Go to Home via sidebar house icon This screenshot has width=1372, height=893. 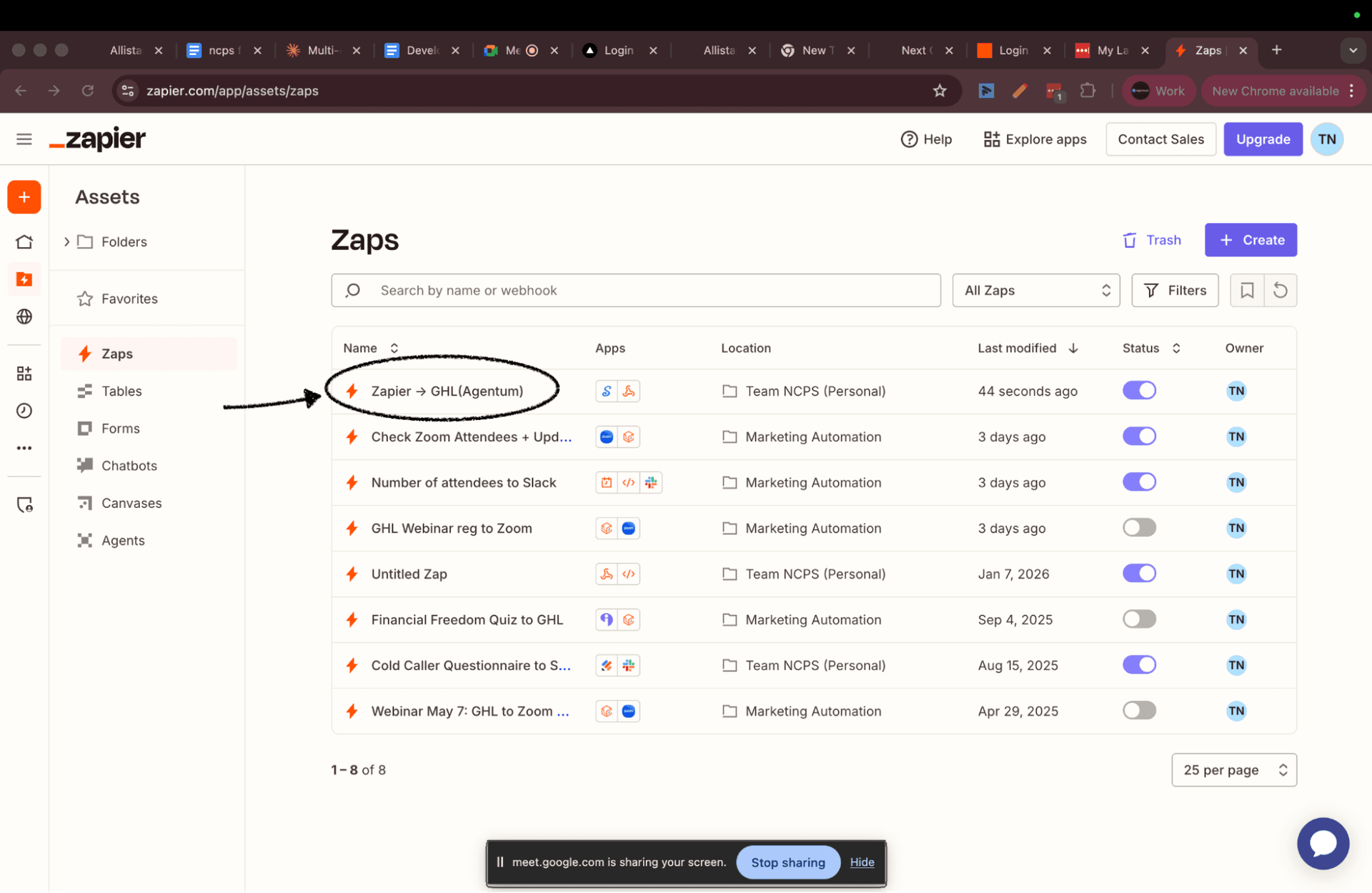(x=24, y=242)
